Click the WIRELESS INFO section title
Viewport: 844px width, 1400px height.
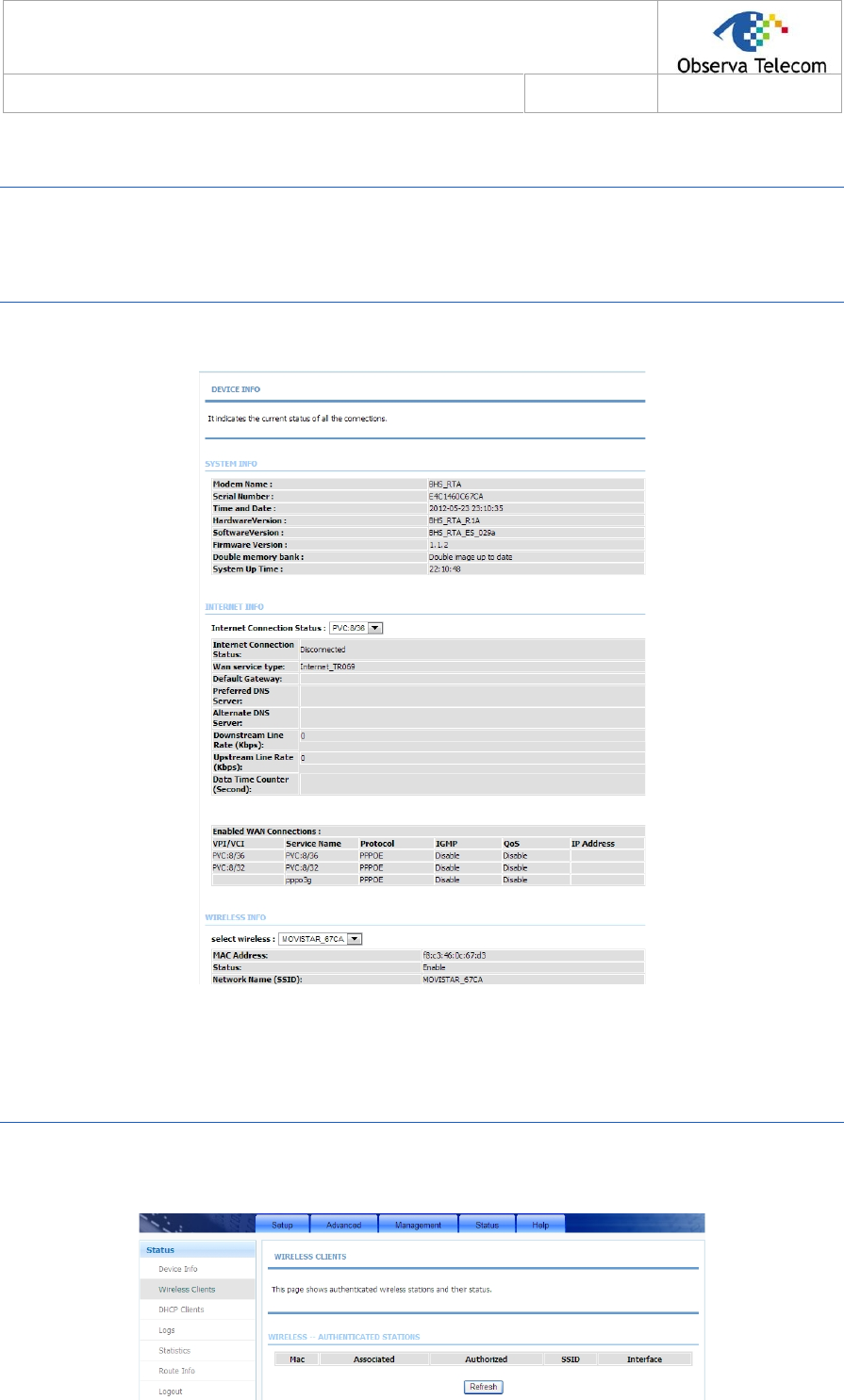[236, 917]
